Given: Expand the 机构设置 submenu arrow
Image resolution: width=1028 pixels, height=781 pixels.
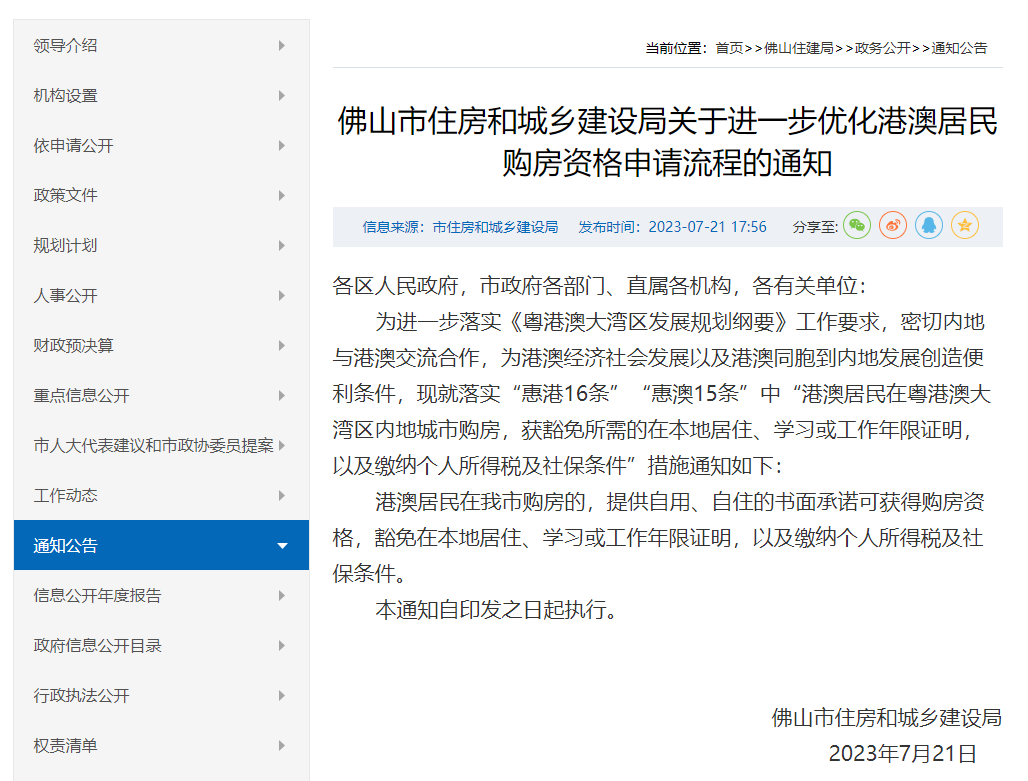Looking at the screenshot, I should [282, 96].
